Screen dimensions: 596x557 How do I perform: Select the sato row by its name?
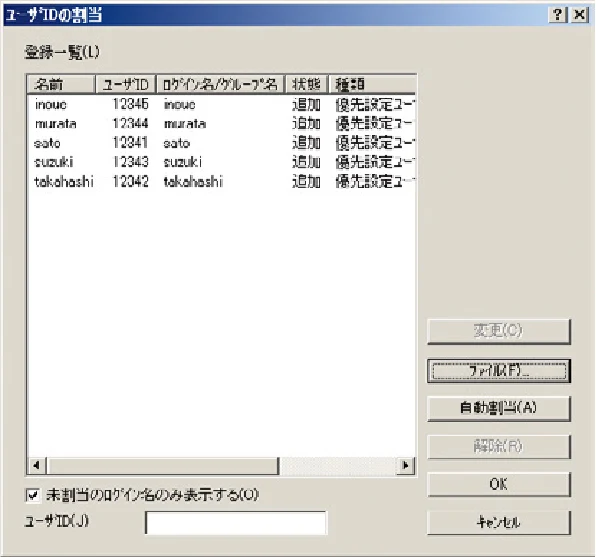pyautogui.click(x=47, y=143)
